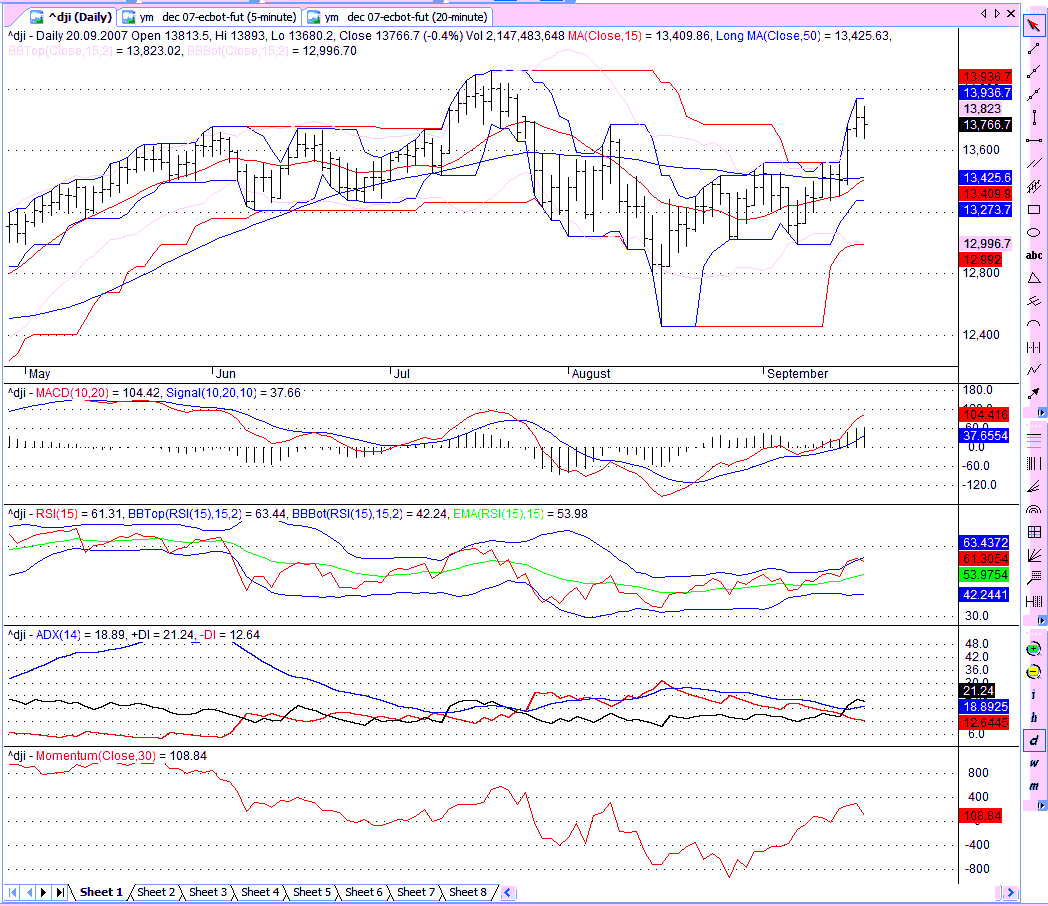
Task: Select the Gann square tool
Action: point(1034,532)
